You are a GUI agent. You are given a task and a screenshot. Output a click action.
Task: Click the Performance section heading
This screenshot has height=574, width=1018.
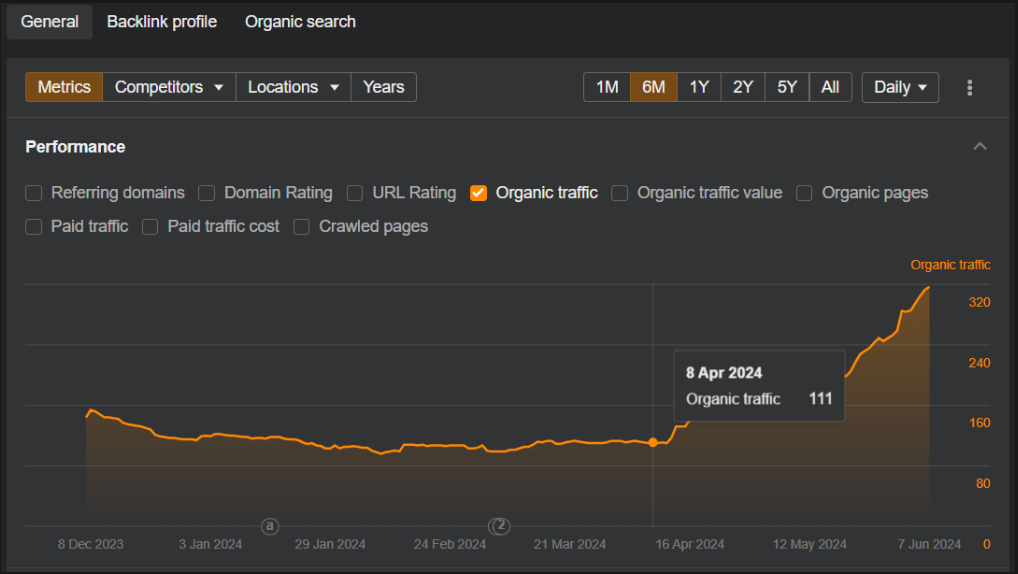point(75,147)
